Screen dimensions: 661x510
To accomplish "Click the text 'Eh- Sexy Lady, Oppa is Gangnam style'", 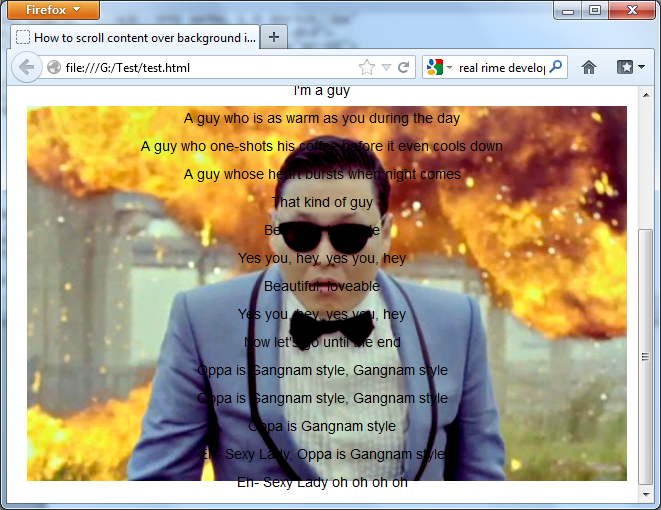I will [x=322, y=454].
